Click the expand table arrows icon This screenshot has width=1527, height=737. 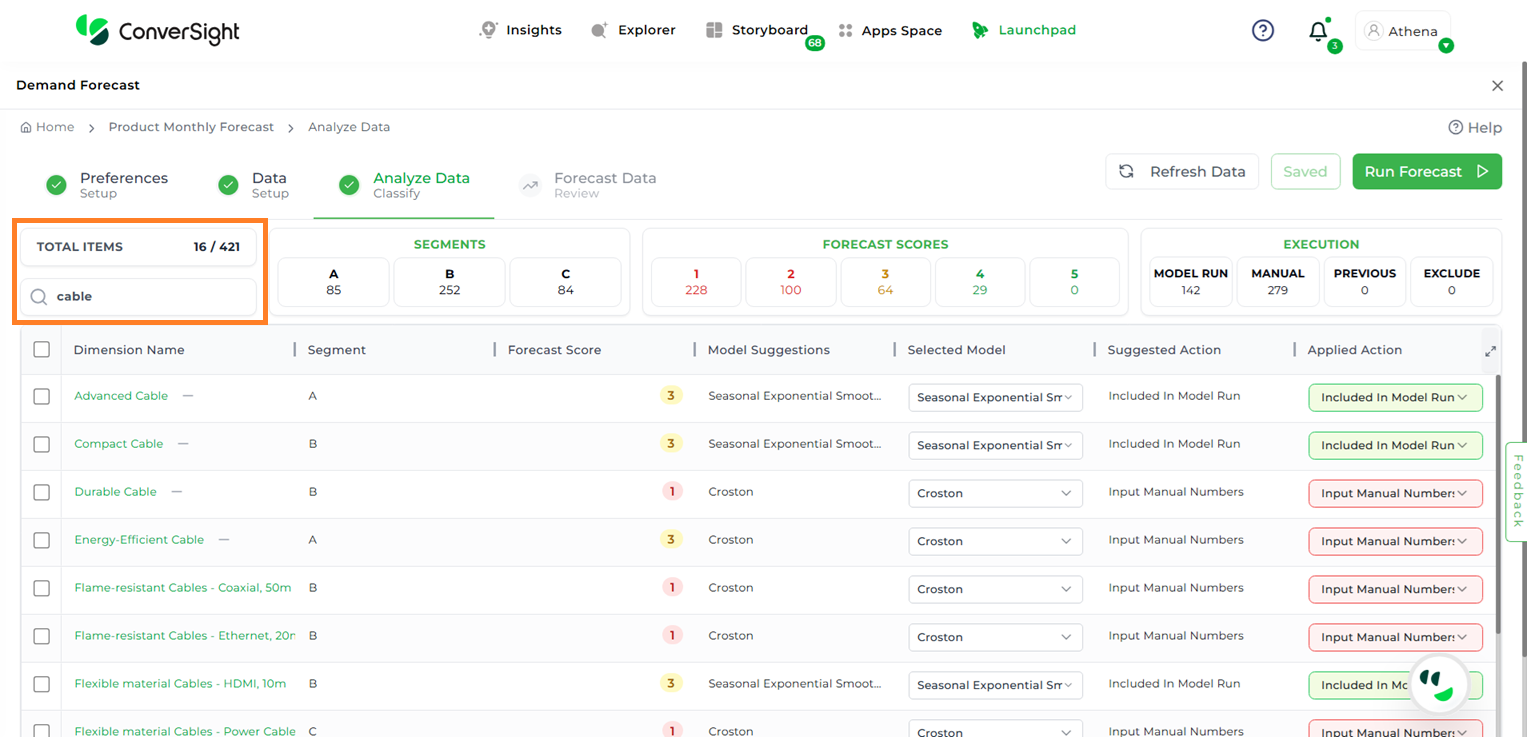point(1490,351)
